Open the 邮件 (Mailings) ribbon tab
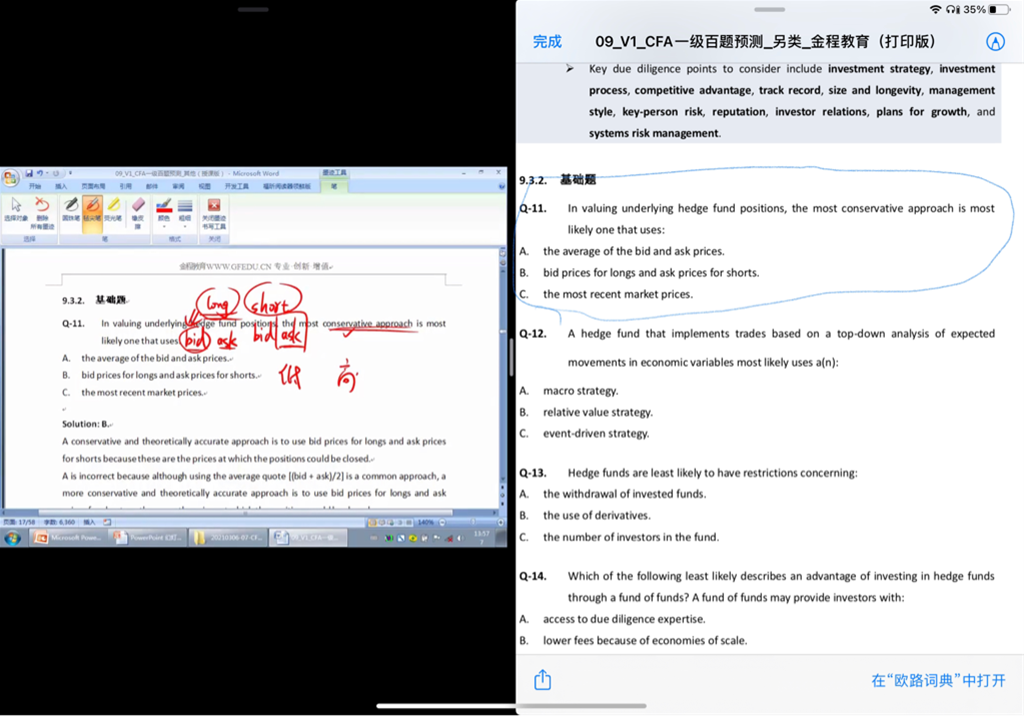 [x=152, y=186]
